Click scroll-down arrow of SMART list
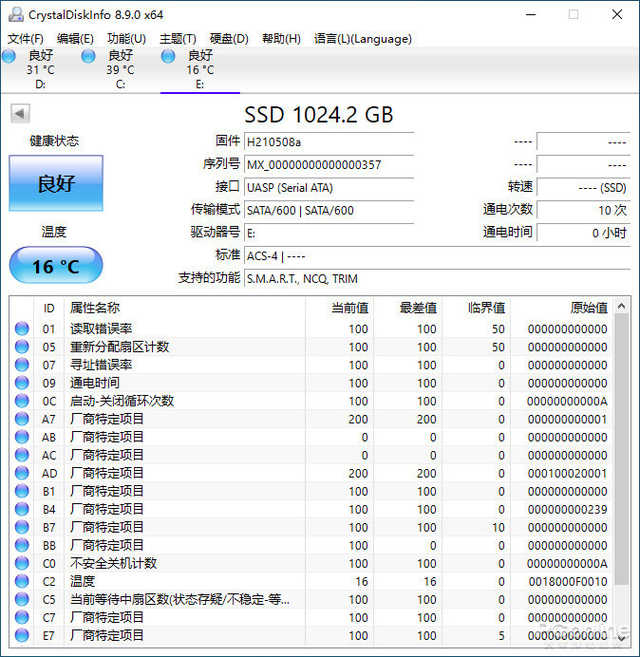Image resolution: width=640 pixels, height=657 pixels. click(x=622, y=637)
